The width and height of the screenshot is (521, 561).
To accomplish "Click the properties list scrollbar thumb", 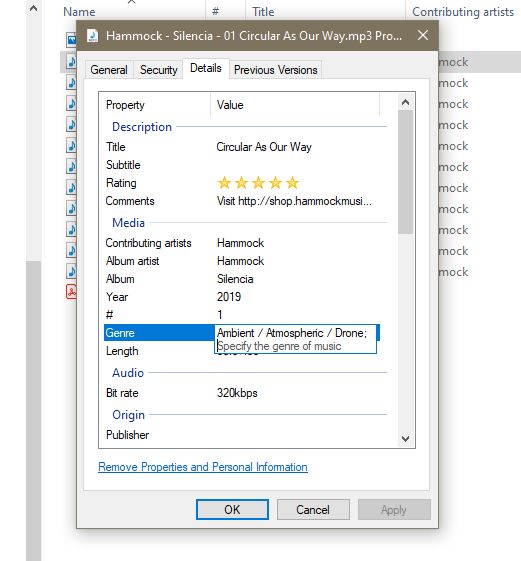I will click(405, 172).
